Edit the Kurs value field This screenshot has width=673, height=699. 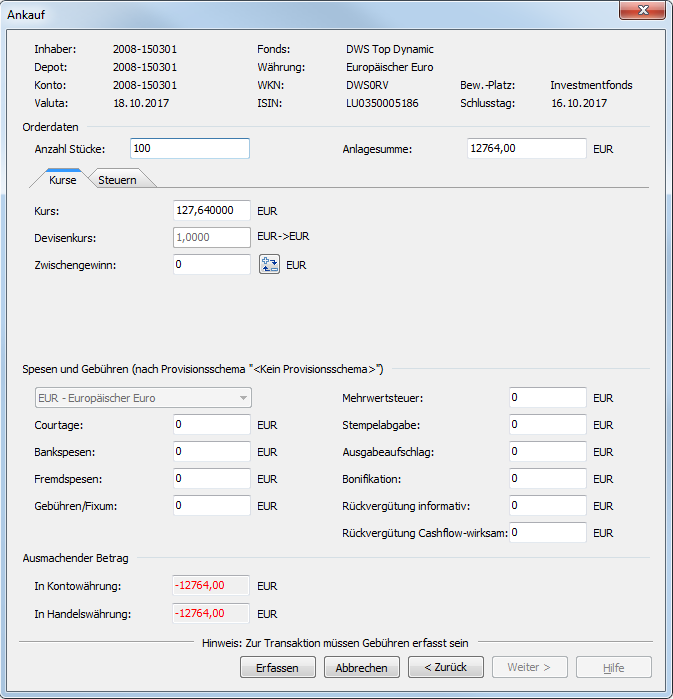pos(211,211)
